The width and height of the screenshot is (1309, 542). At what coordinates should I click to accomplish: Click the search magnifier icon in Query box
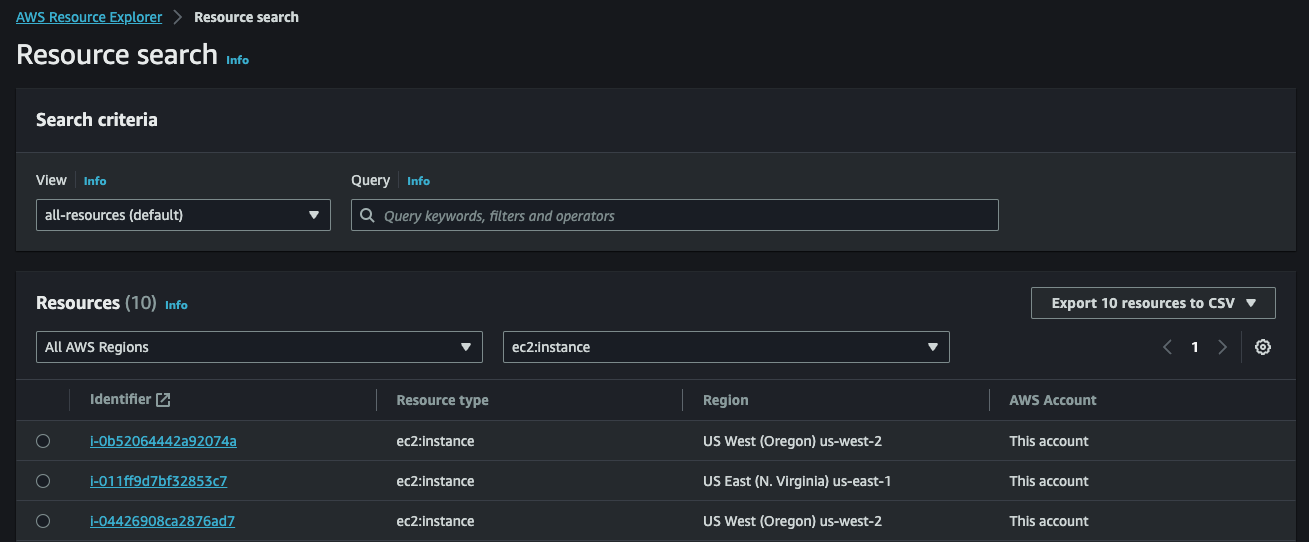coord(367,215)
